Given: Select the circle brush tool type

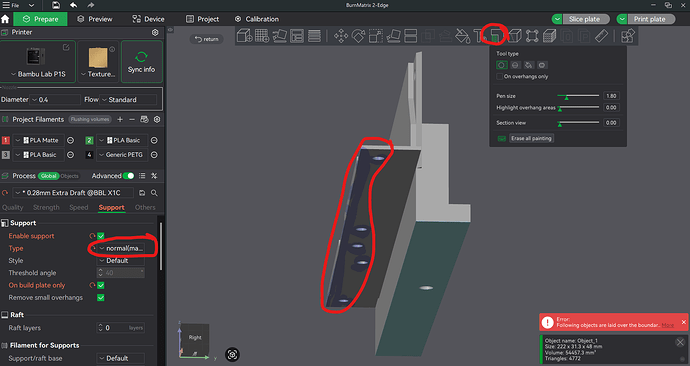Looking at the screenshot, I should (x=501, y=65).
